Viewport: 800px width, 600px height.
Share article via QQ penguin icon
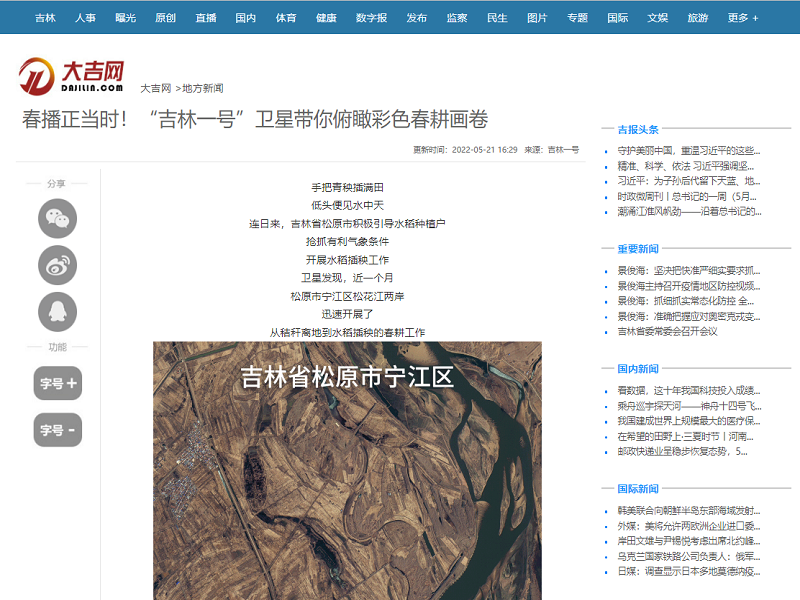(57, 312)
